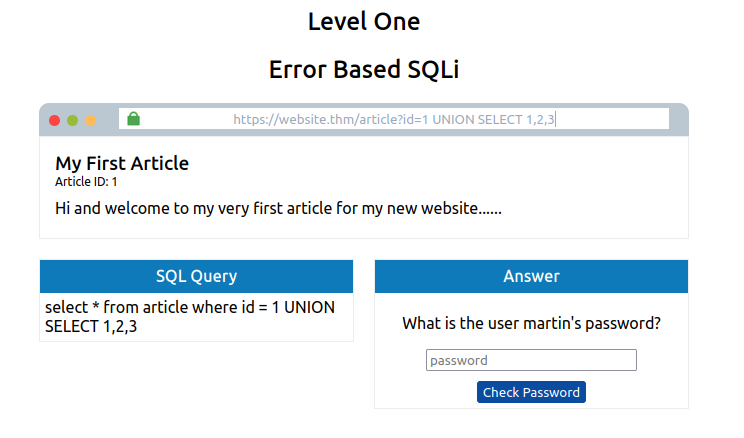Click the UNION SELECT 1,2,3 text in URL
744x438 pixels.
click(x=493, y=120)
